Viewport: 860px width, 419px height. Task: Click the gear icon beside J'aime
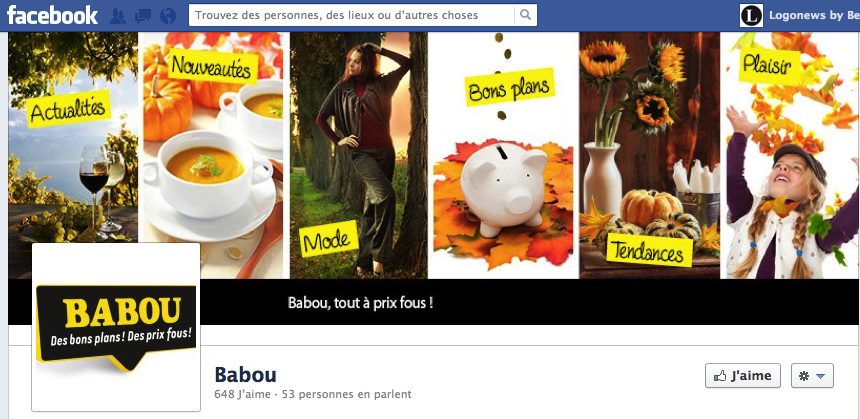point(804,376)
